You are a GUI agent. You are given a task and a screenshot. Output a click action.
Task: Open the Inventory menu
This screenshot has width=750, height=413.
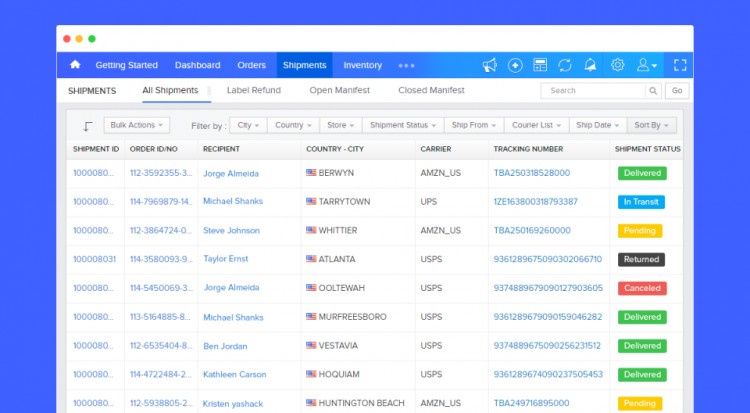coord(363,65)
